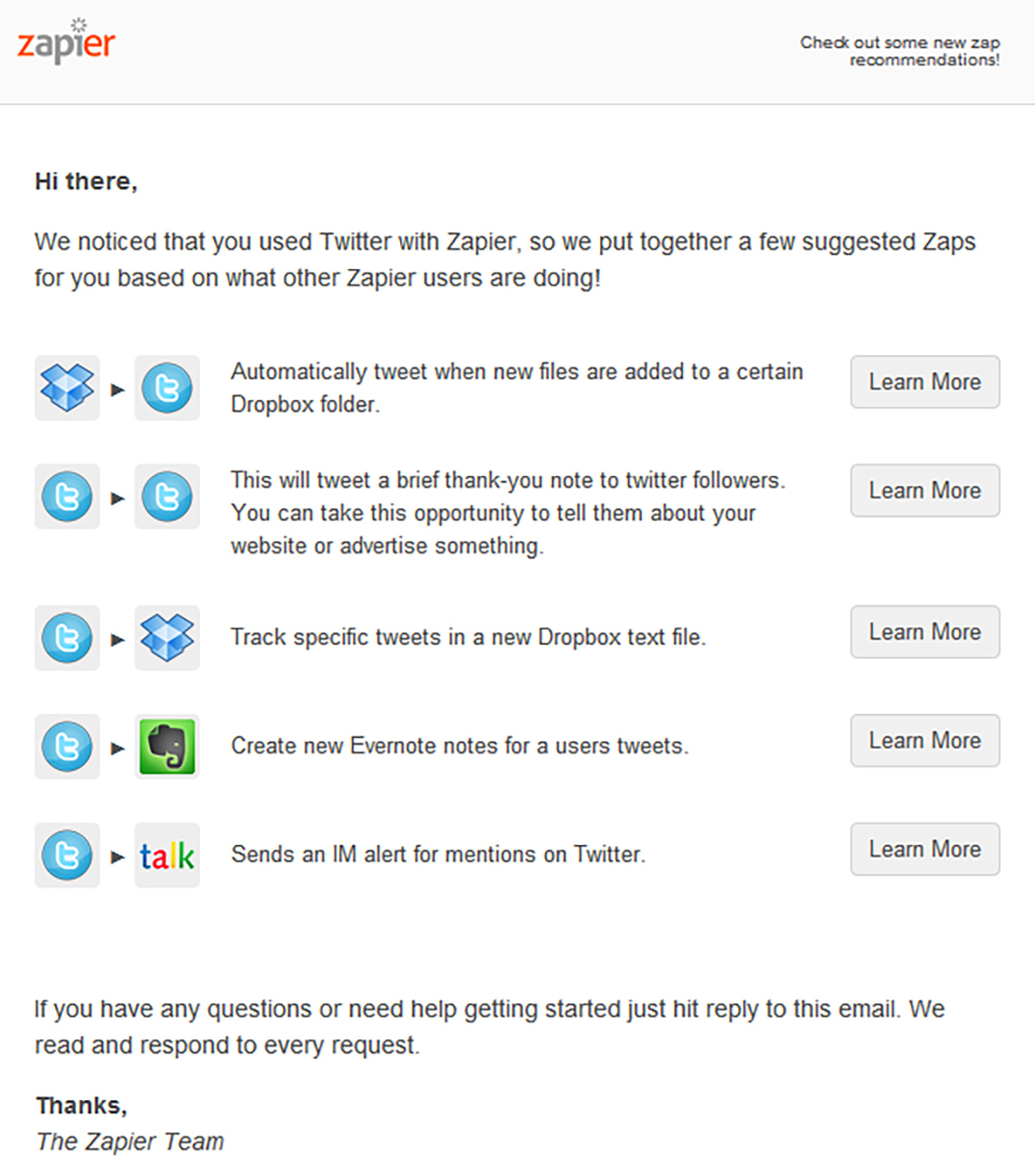Image resolution: width=1035 pixels, height=1176 pixels.
Task: Click the Dropbox icon in the track tweets zap
Action: pyautogui.click(x=167, y=638)
